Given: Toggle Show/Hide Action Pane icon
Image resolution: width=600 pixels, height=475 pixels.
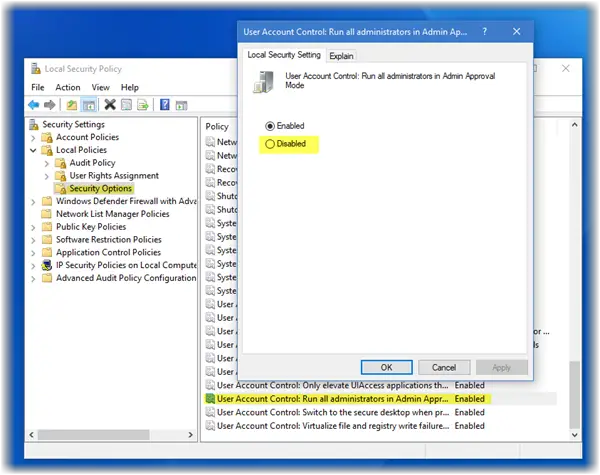Looking at the screenshot, I should 181,105.
